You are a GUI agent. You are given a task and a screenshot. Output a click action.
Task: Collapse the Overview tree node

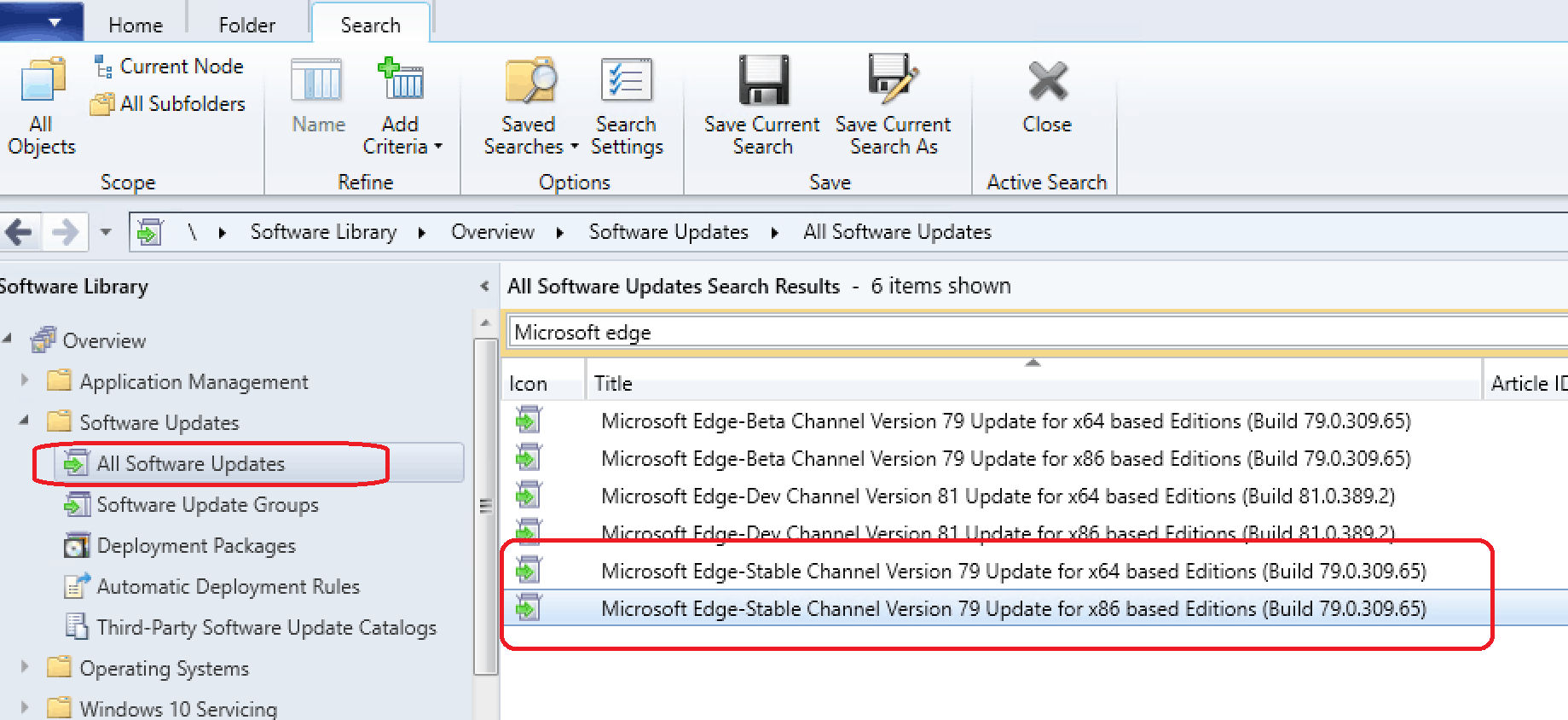tap(8, 339)
